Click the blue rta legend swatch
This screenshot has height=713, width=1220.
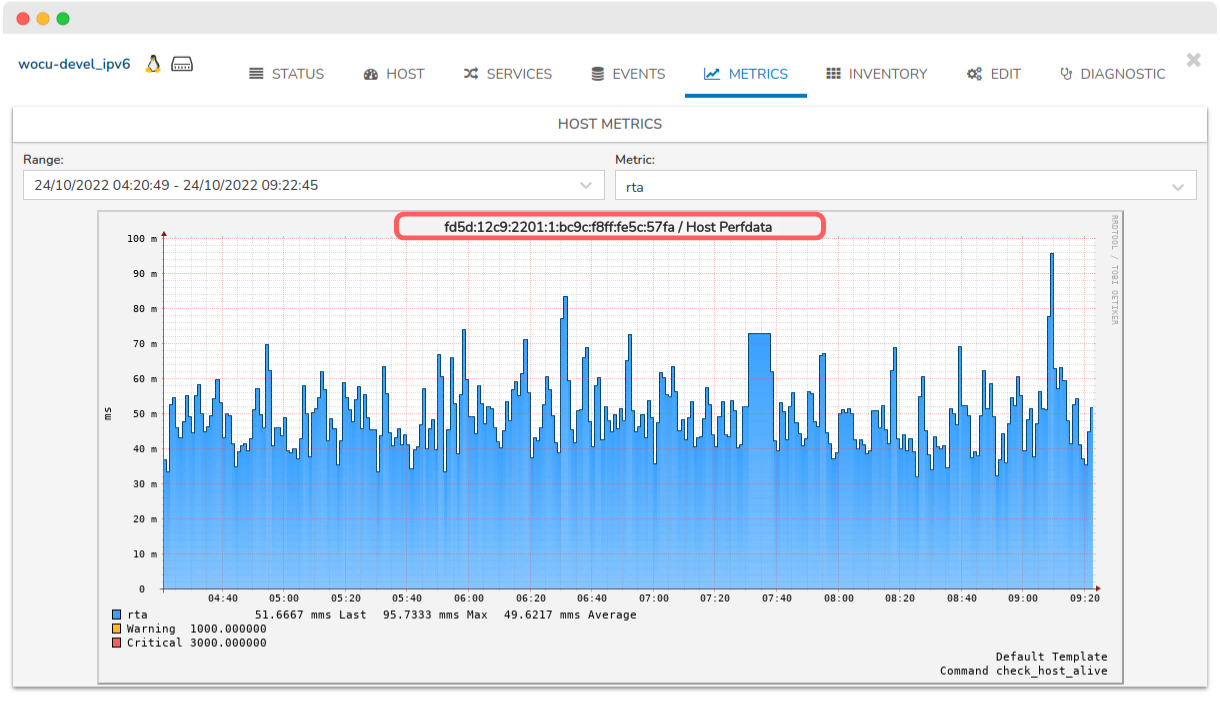tap(117, 615)
